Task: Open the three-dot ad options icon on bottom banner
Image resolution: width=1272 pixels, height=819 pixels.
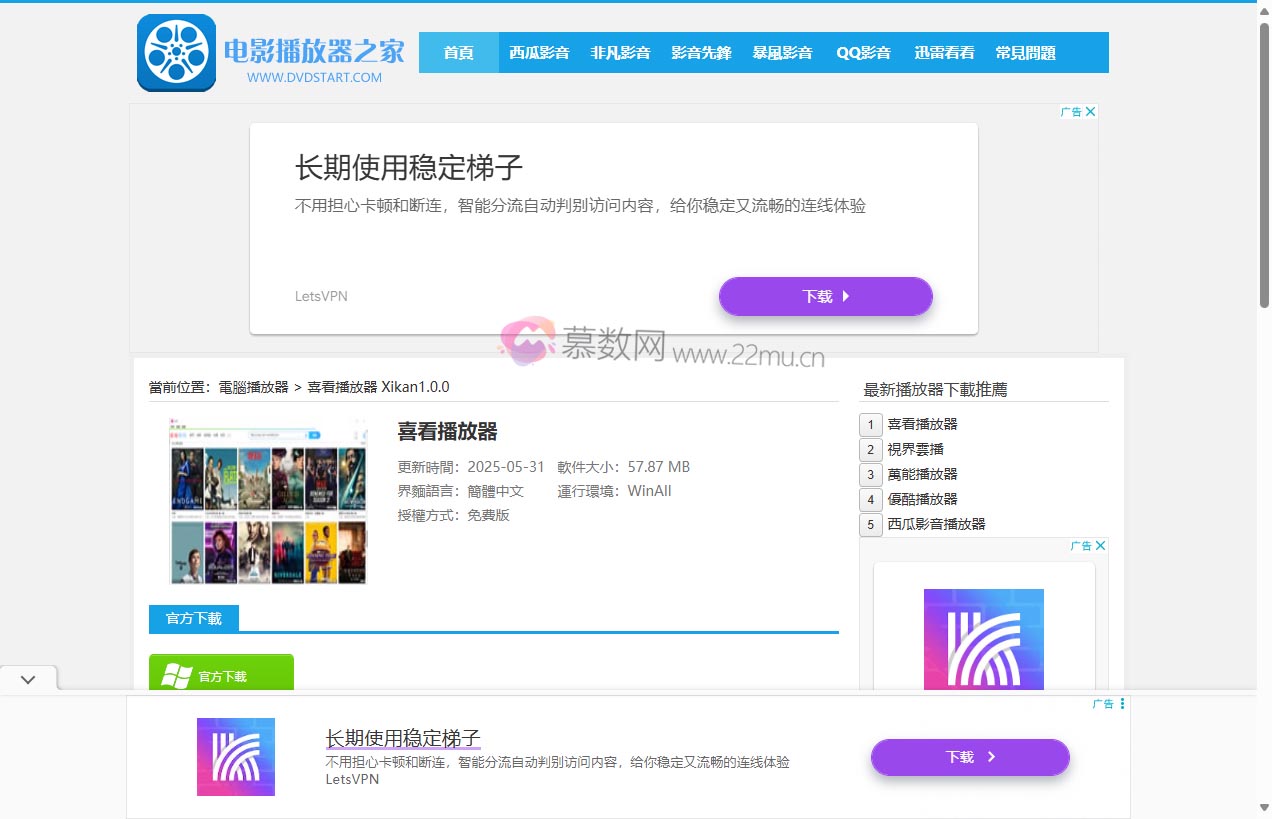Action: (1122, 703)
